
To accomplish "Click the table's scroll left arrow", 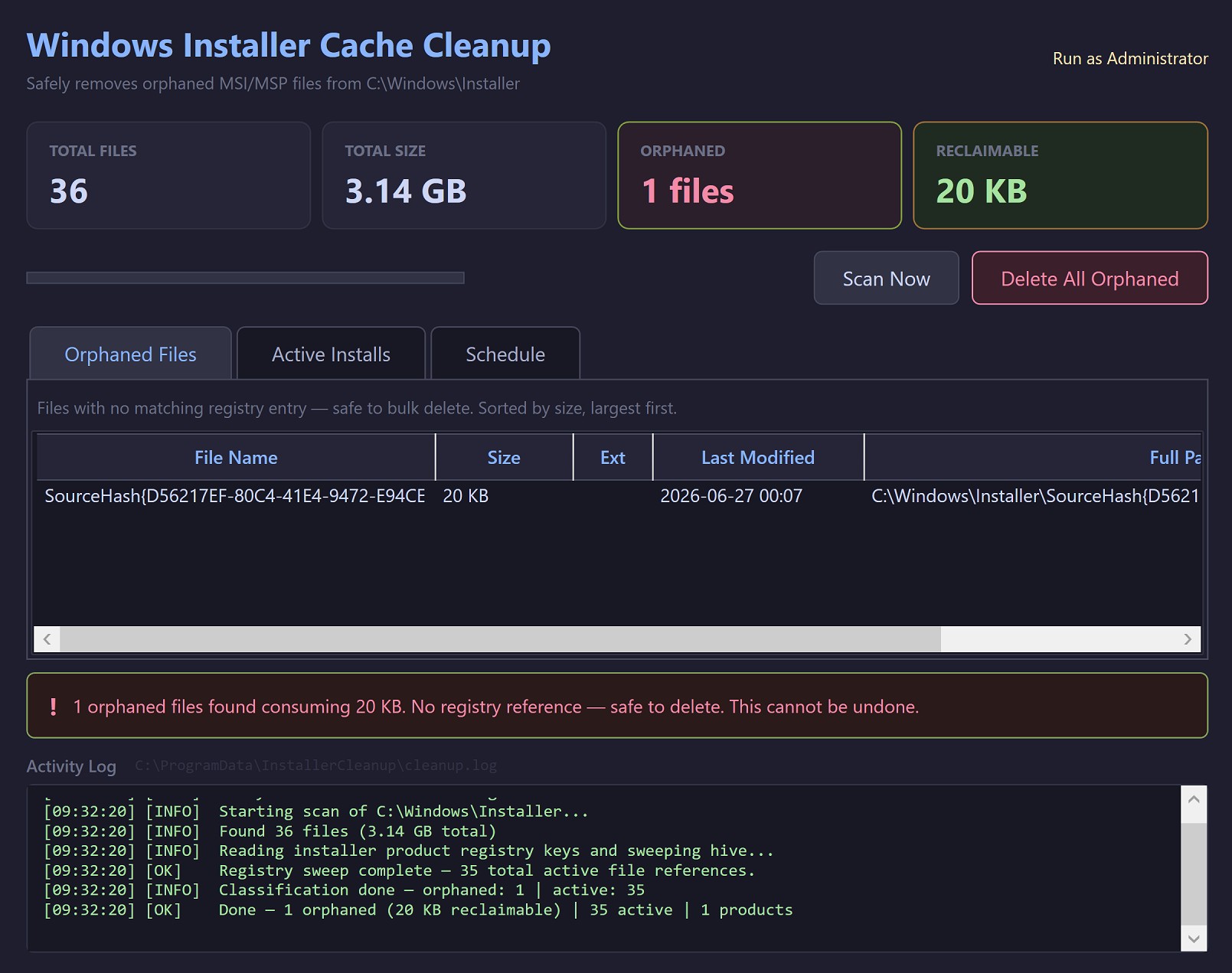I will click(x=47, y=639).
